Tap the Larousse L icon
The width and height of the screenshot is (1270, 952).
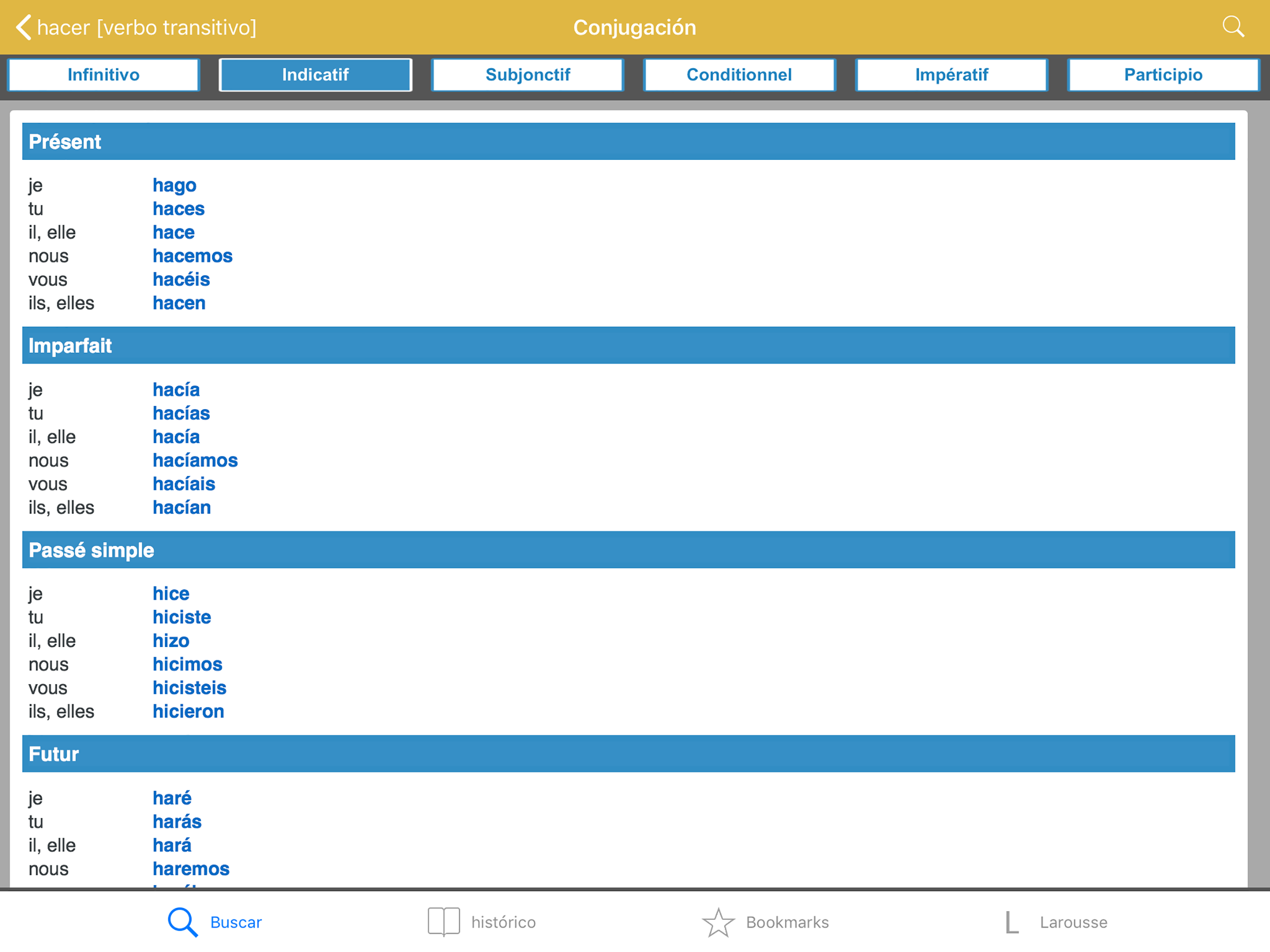click(x=1012, y=923)
